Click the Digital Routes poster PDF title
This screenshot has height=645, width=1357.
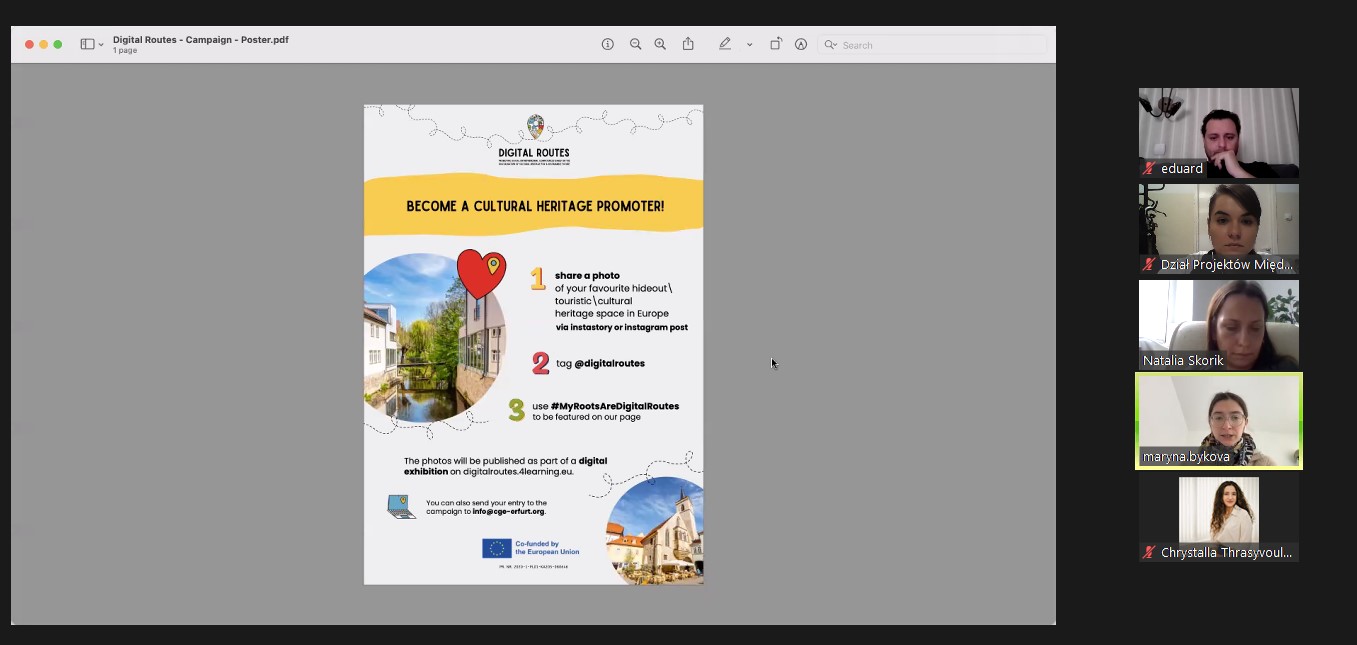pos(201,40)
